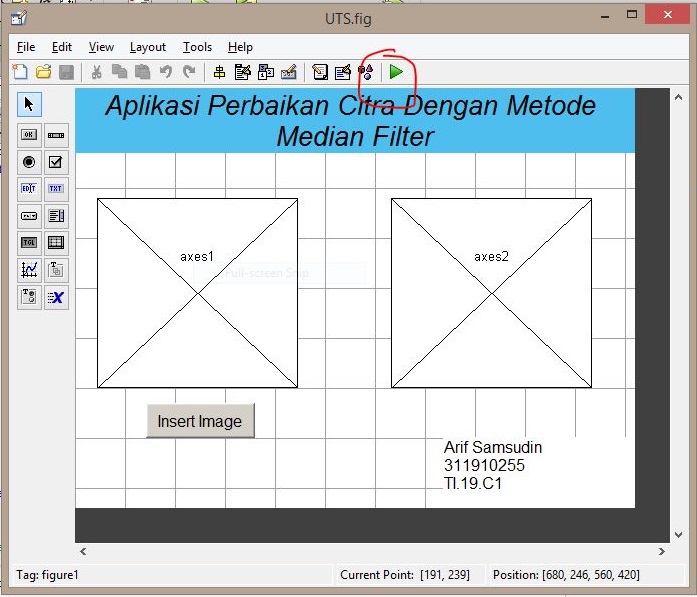Open the Align Objects tool
697x597 pixels.
point(219,72)
